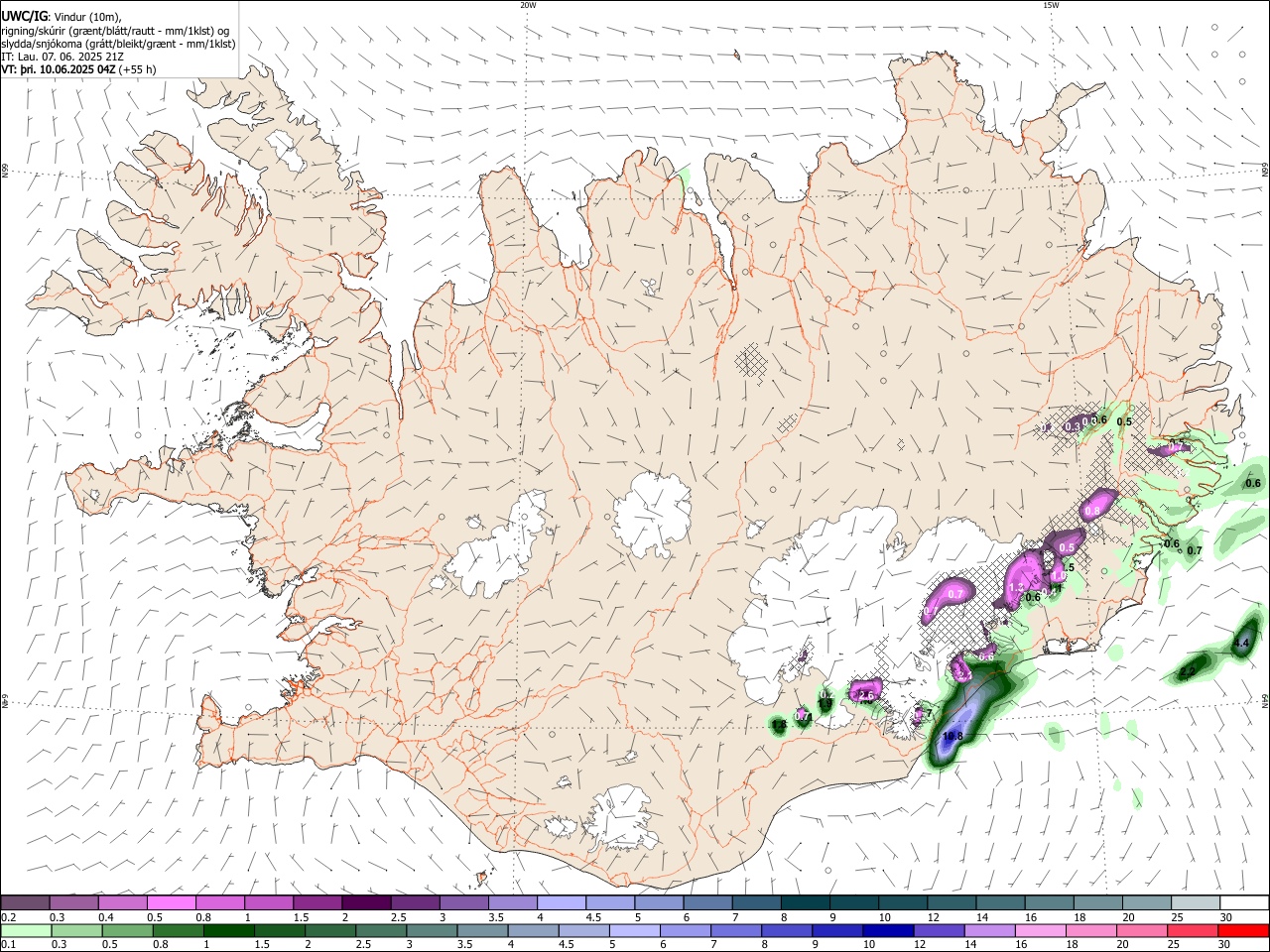This screenshot has width=1270, height=952.
Task: Click the '25' label in the upper snow legend
Action: pos(1178,917)
